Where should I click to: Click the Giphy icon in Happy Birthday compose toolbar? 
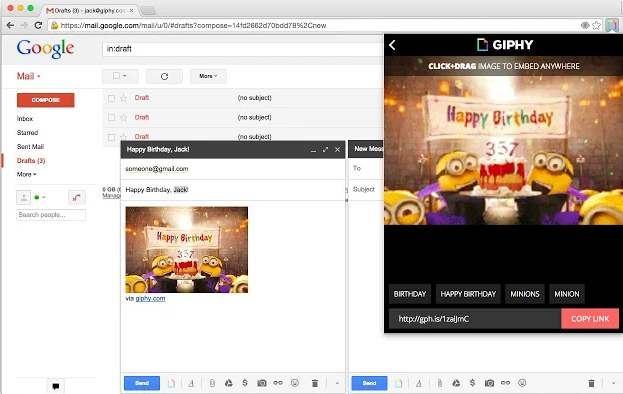click(x=171, y=383)
